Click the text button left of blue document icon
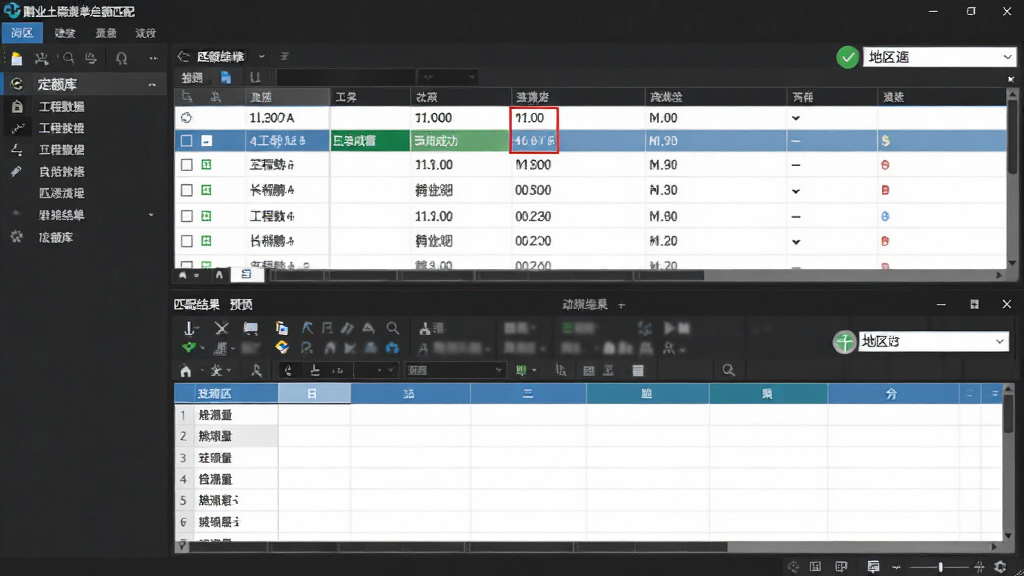Viewport: 1024px width, 576px height. [192, 78]
